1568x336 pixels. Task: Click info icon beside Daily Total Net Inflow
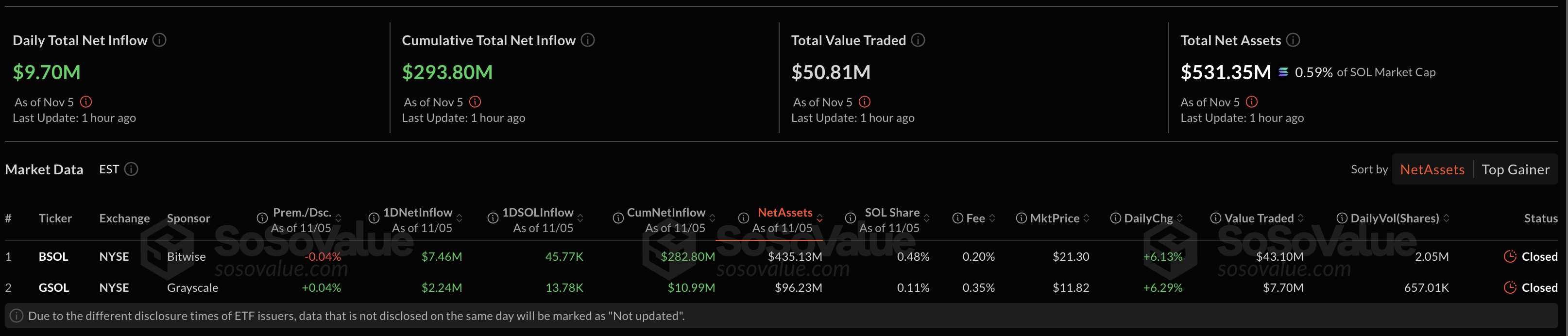(x=159, y=40)
